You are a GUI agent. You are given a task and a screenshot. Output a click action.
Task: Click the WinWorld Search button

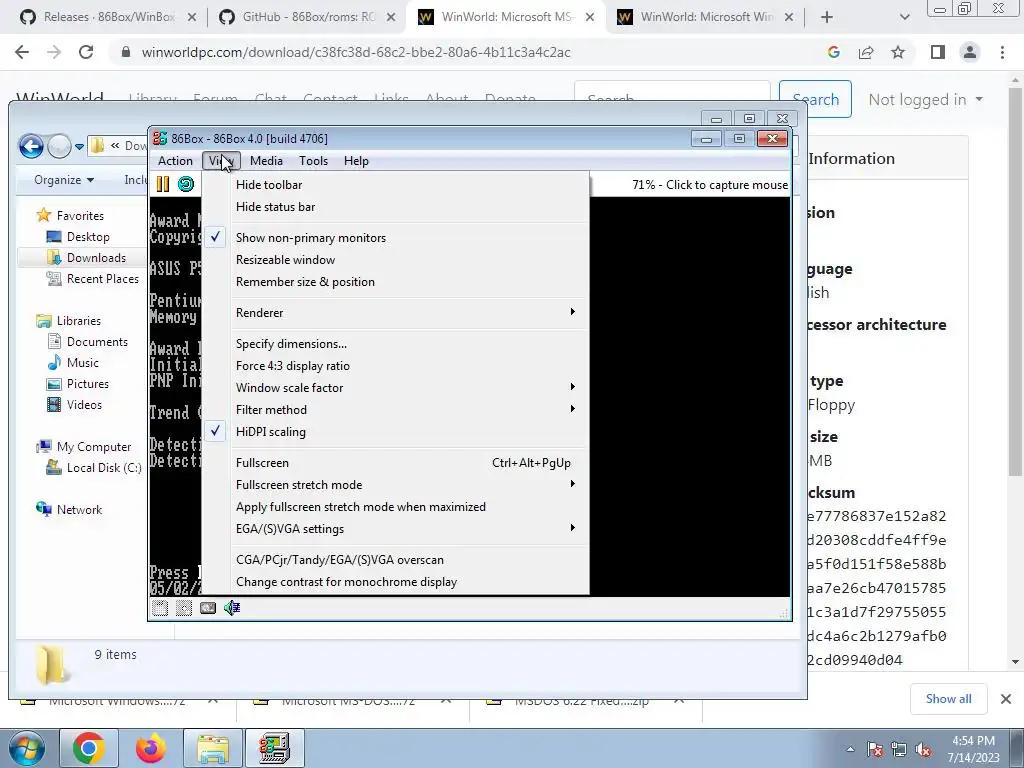coord(815,99)
